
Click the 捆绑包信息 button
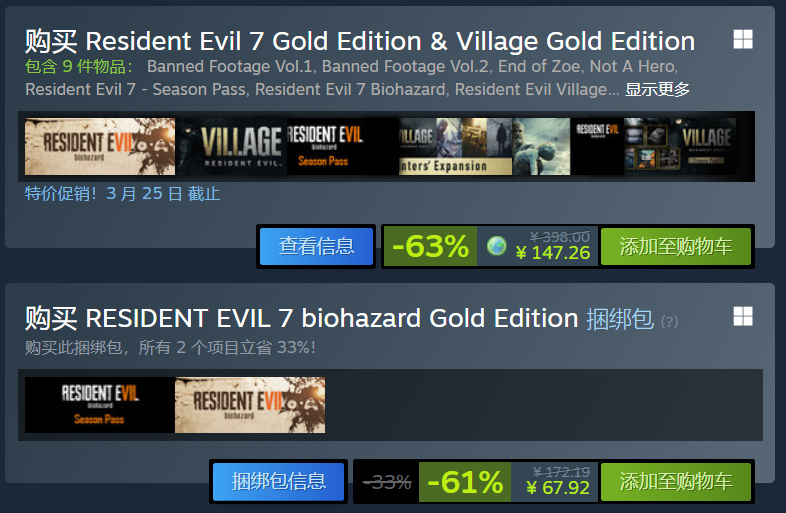[279, 481]
